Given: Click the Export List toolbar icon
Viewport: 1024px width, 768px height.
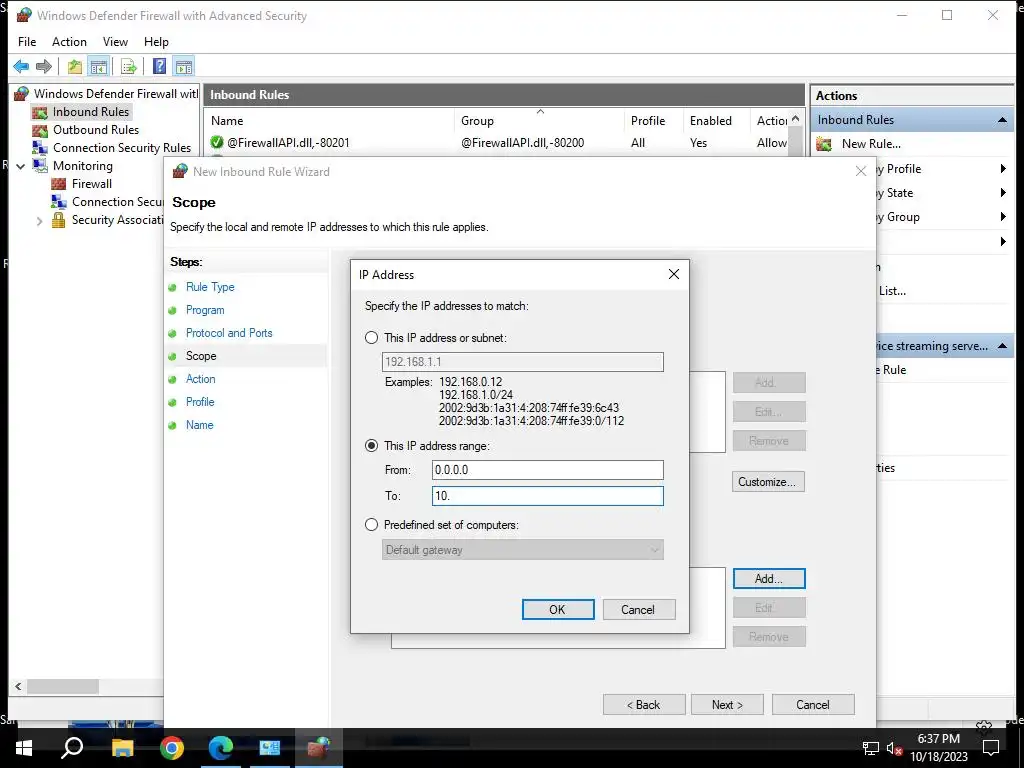Looking at the screenshot, I should point(129,66).
